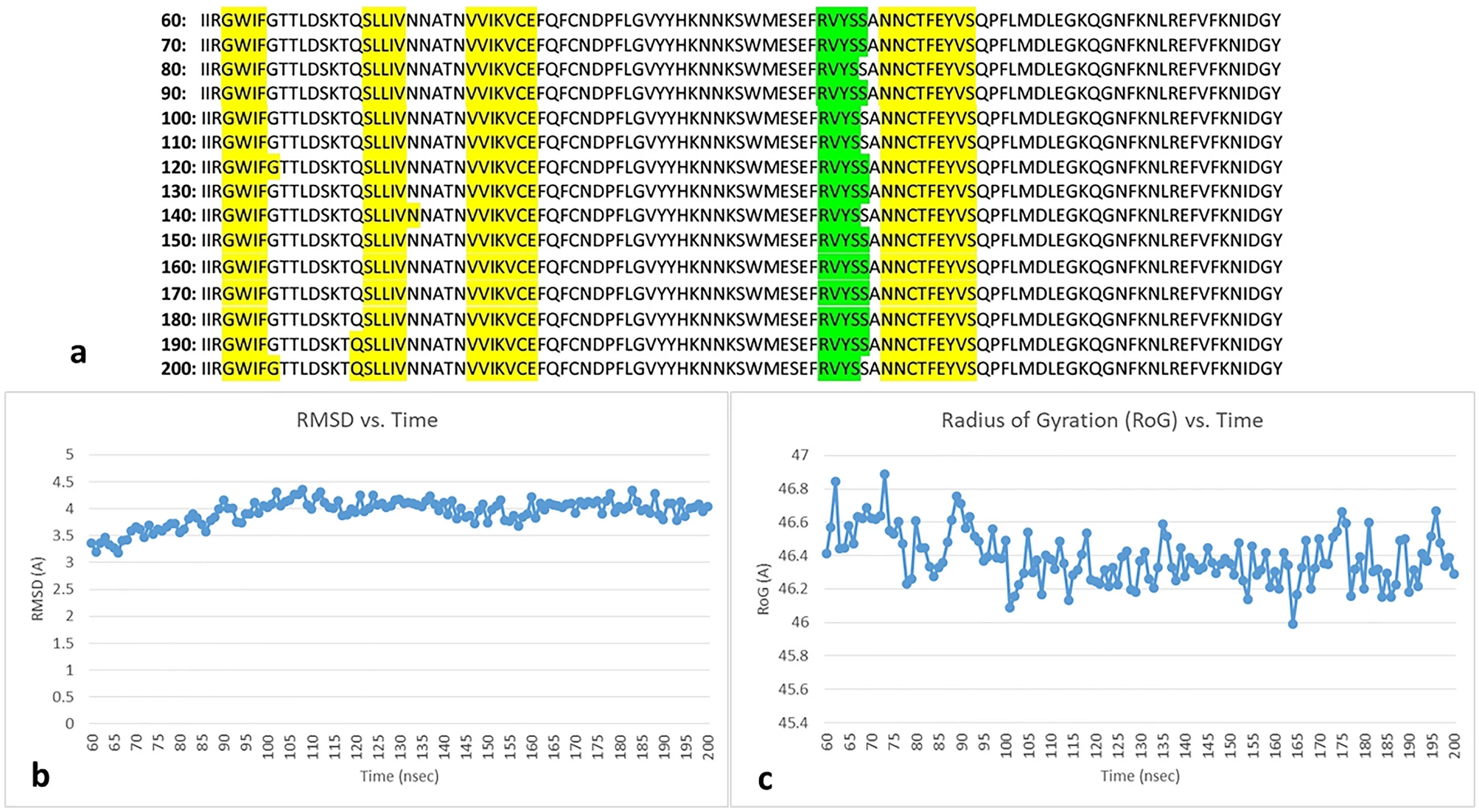Click the highest RoG data point near 46.9

pos(885,475)
